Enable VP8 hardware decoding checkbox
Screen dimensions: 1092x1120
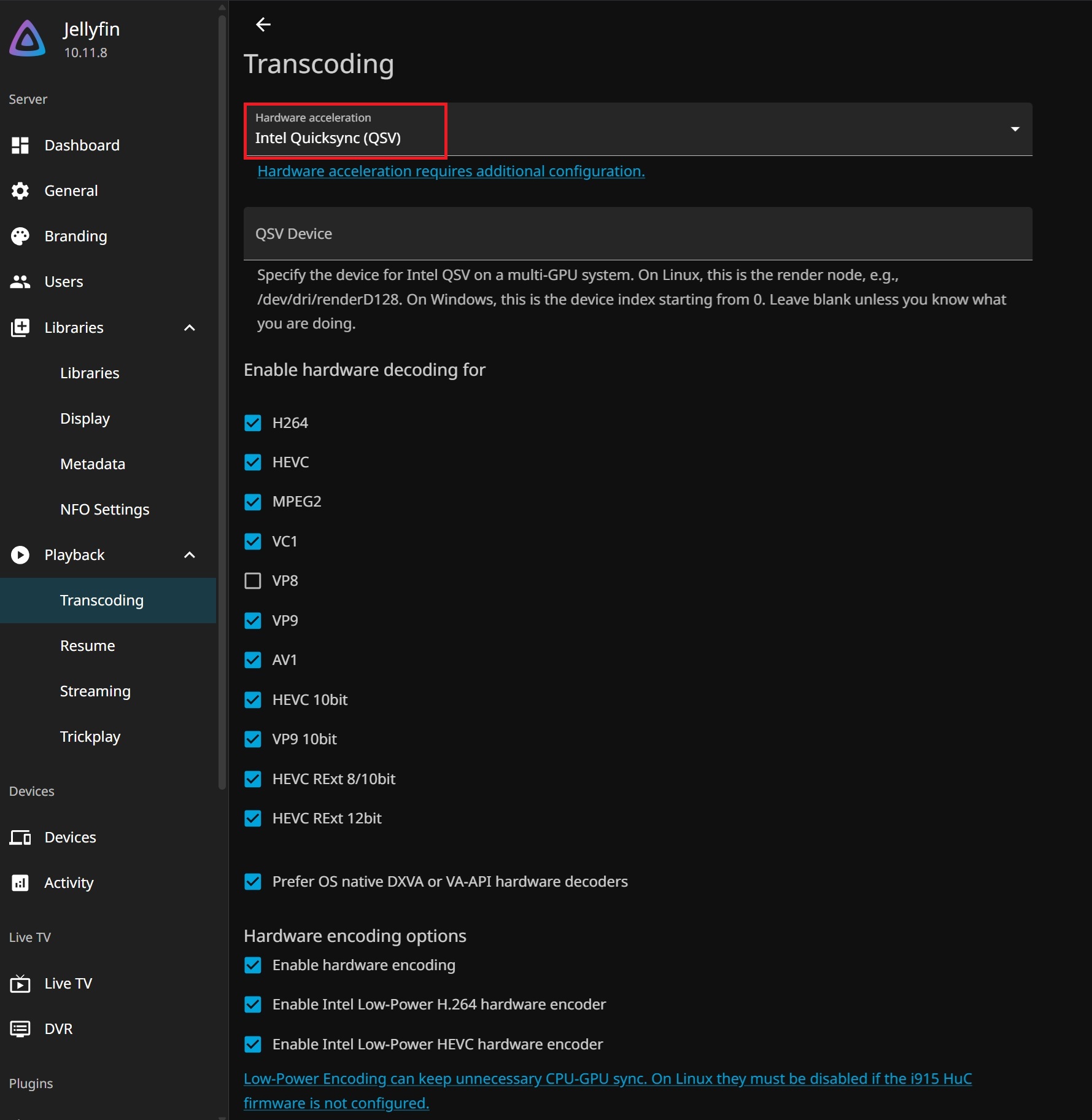tap(253, 581)
